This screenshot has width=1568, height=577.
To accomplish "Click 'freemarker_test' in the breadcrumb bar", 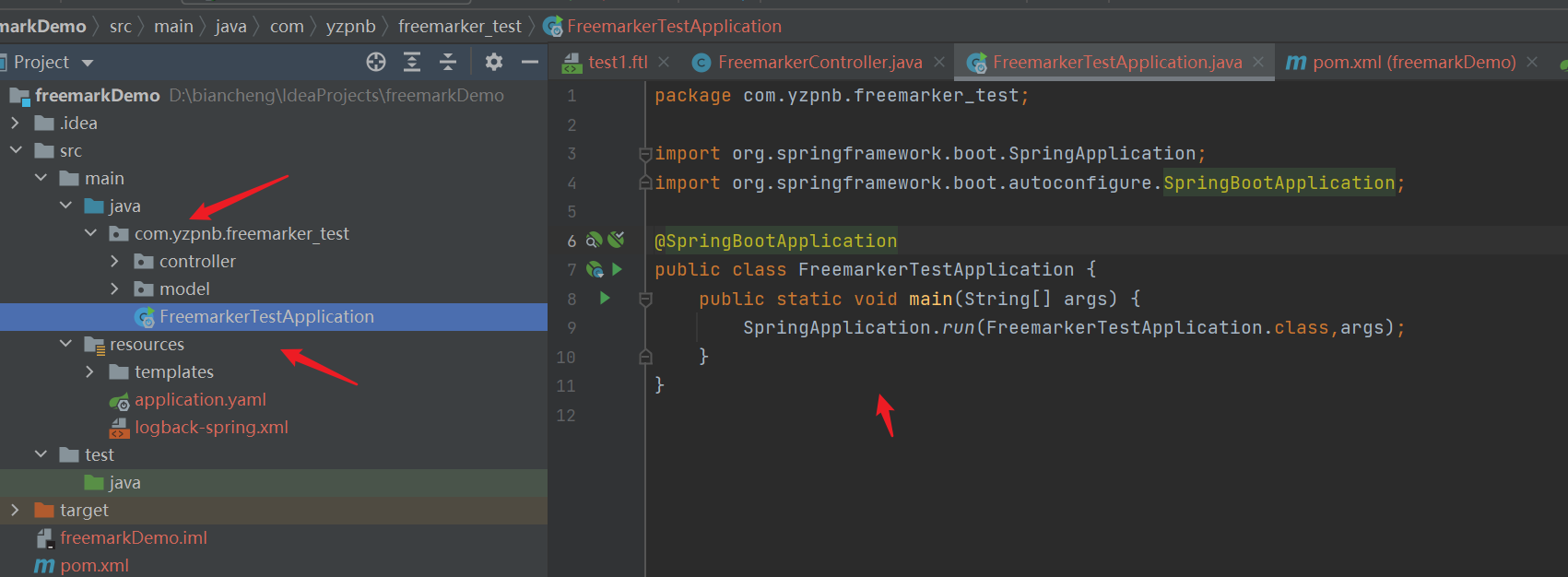I will (x=460, y=26).
